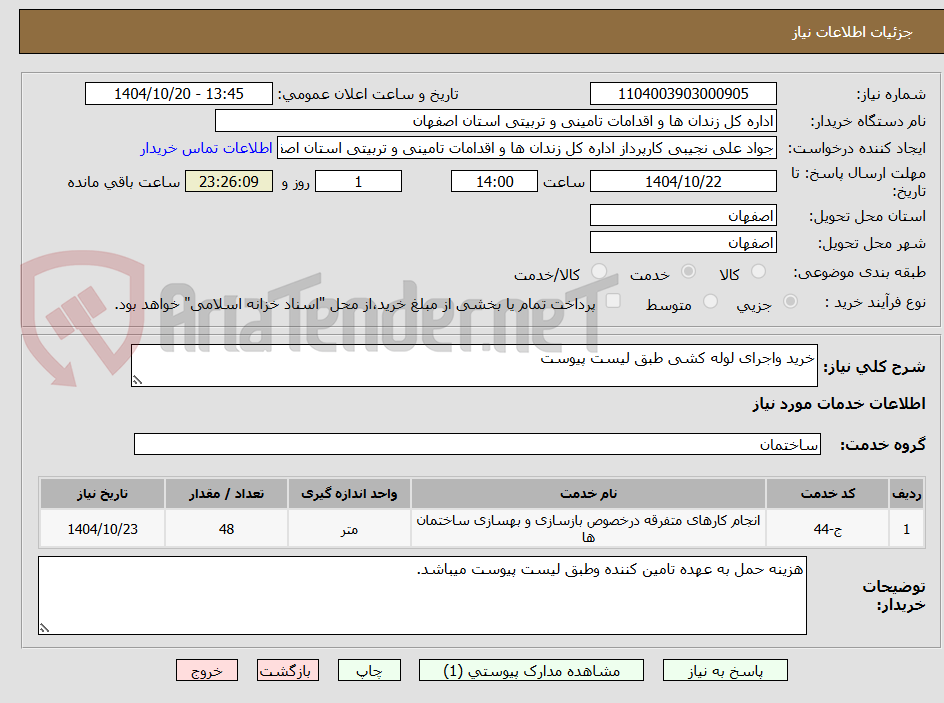The width and height of the screenshot is (944, 703).
Task: Click the quantity cell 48
Action: coord(226,528)
